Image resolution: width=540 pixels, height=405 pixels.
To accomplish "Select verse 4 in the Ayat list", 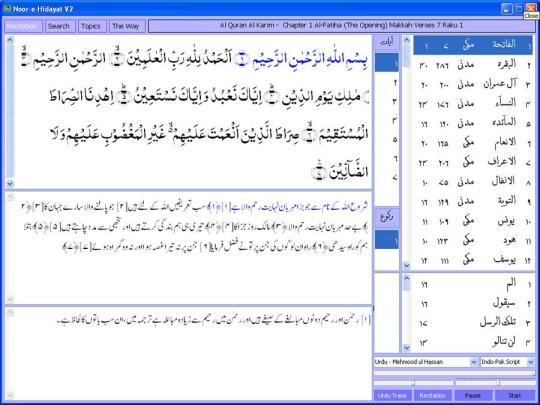I will (x=387, y=120).
